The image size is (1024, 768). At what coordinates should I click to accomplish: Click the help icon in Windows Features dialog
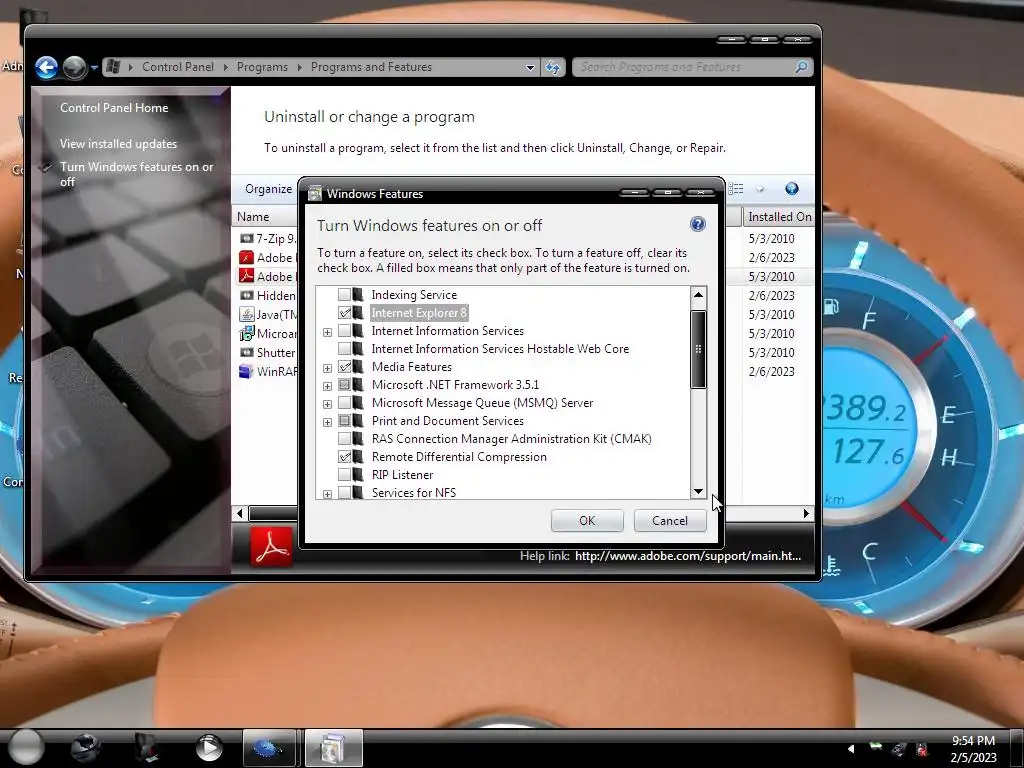point(697,225)
